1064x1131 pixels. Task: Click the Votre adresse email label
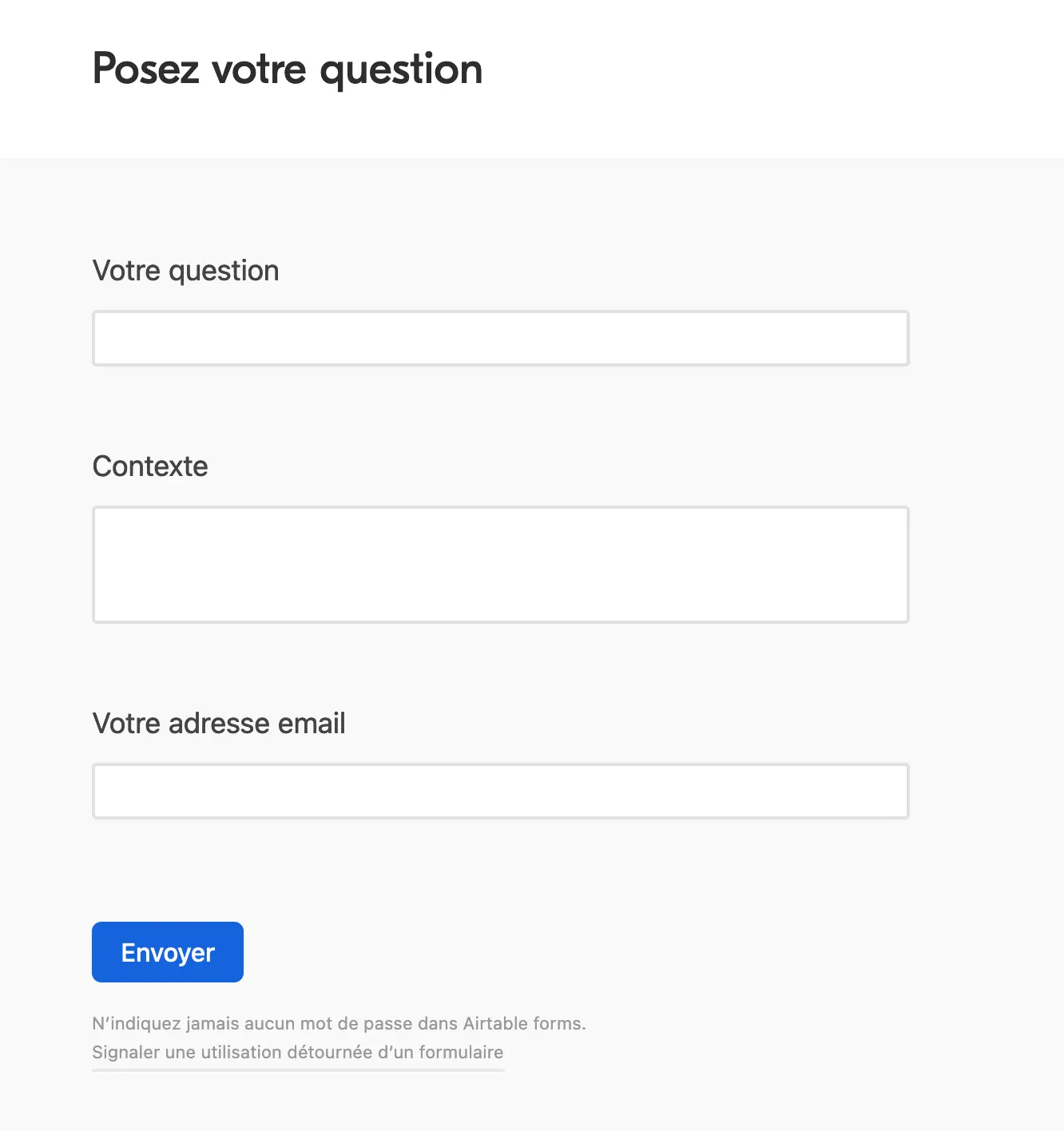(x=219, y=724)
